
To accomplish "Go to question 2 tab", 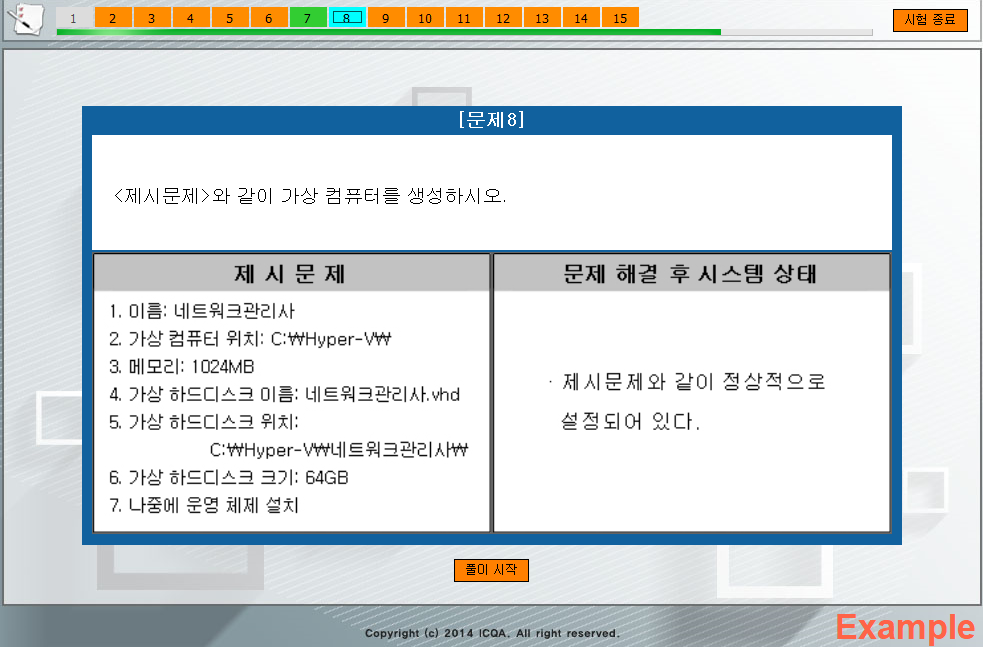I will [113, 18].
